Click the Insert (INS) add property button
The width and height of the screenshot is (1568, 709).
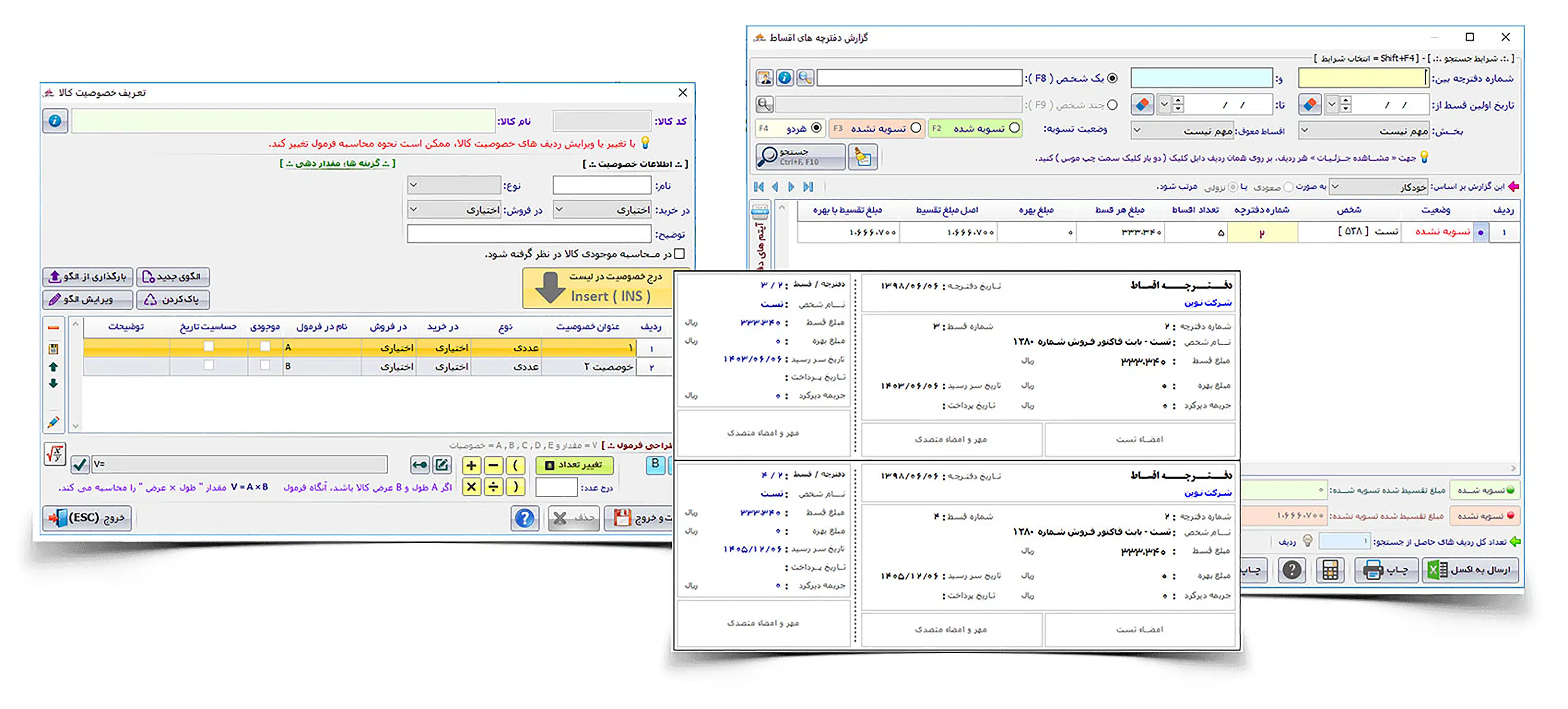[598, 288]
